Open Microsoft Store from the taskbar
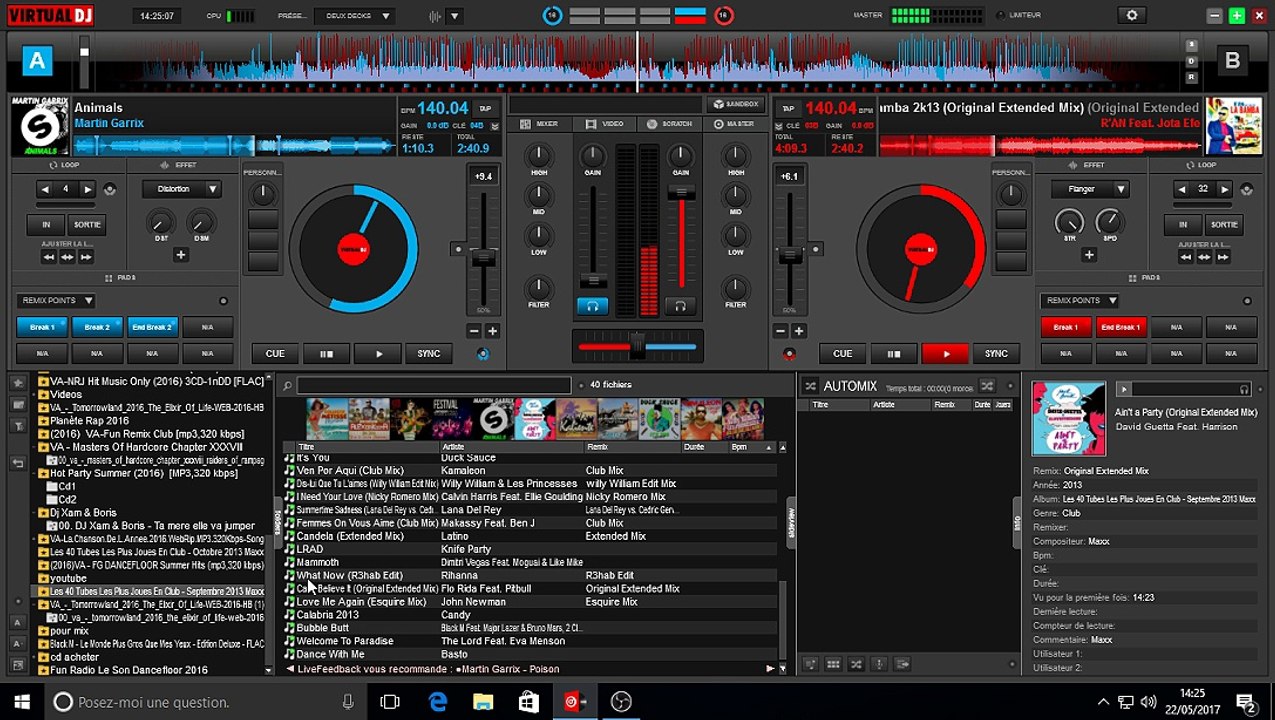The height and width of the screenshot is (720, 1275). pyautogui.click(x=529, y=702)
